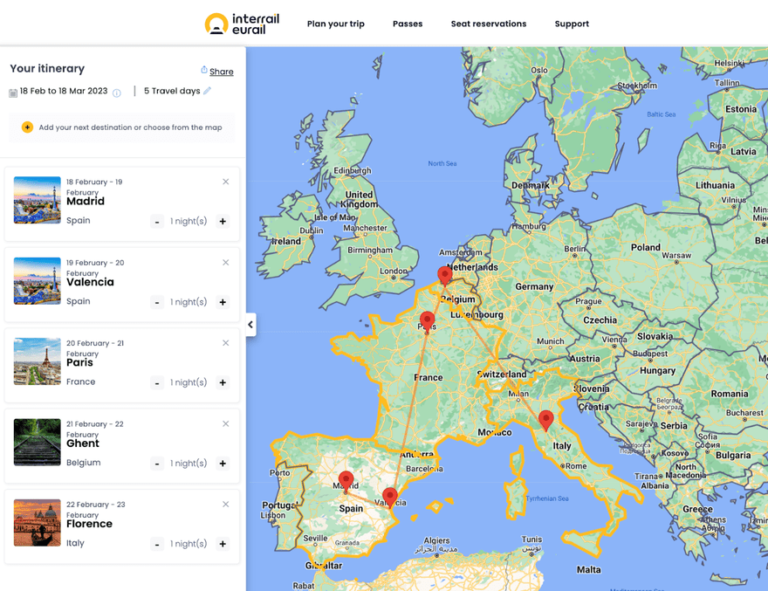This screenshot has width=768, height=591.
Task: Click the Interrail Eurail logo
Action: pyautogui.click(x=243, y=23)
